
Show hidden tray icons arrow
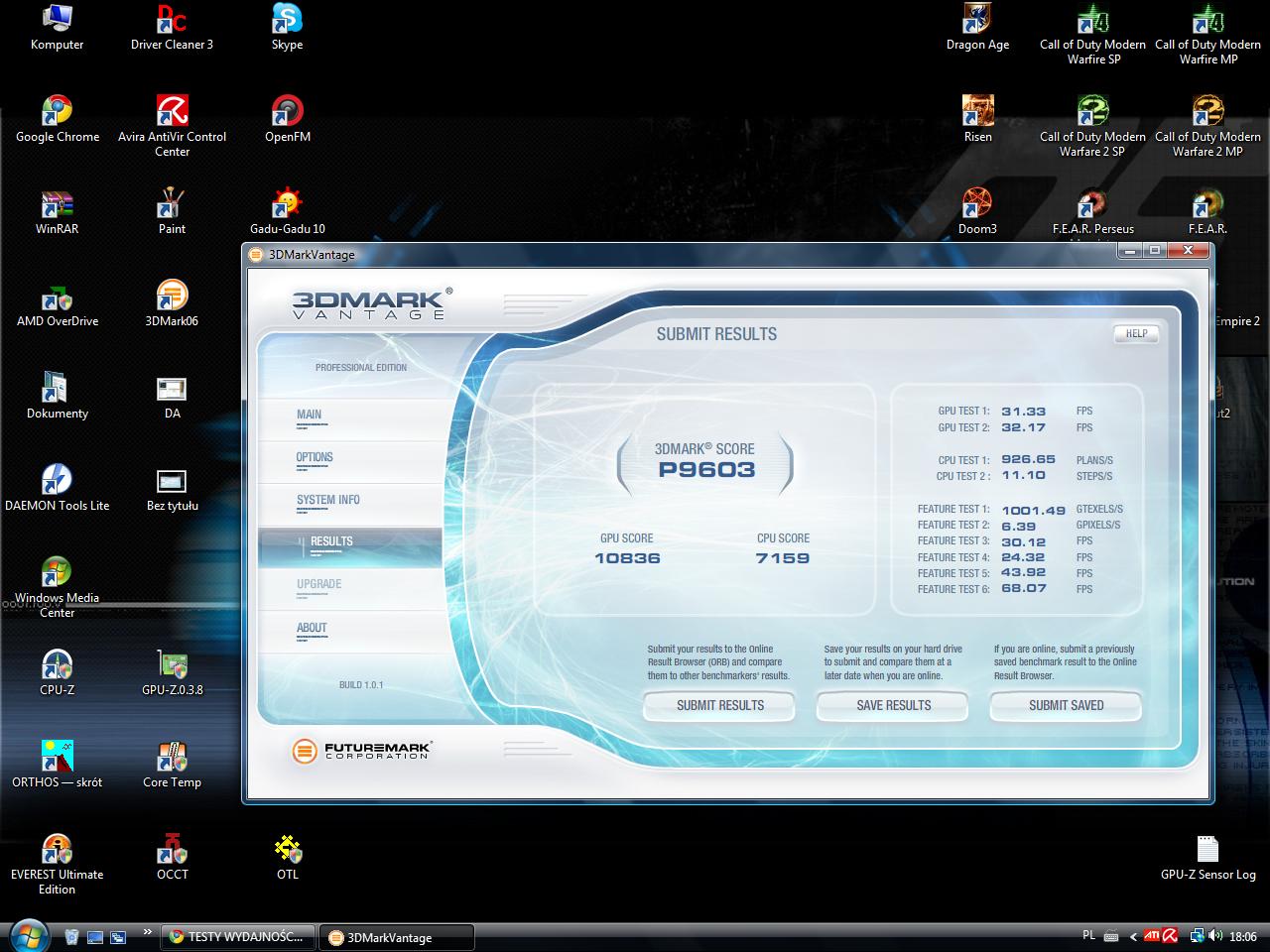(x=1133, y=936)
